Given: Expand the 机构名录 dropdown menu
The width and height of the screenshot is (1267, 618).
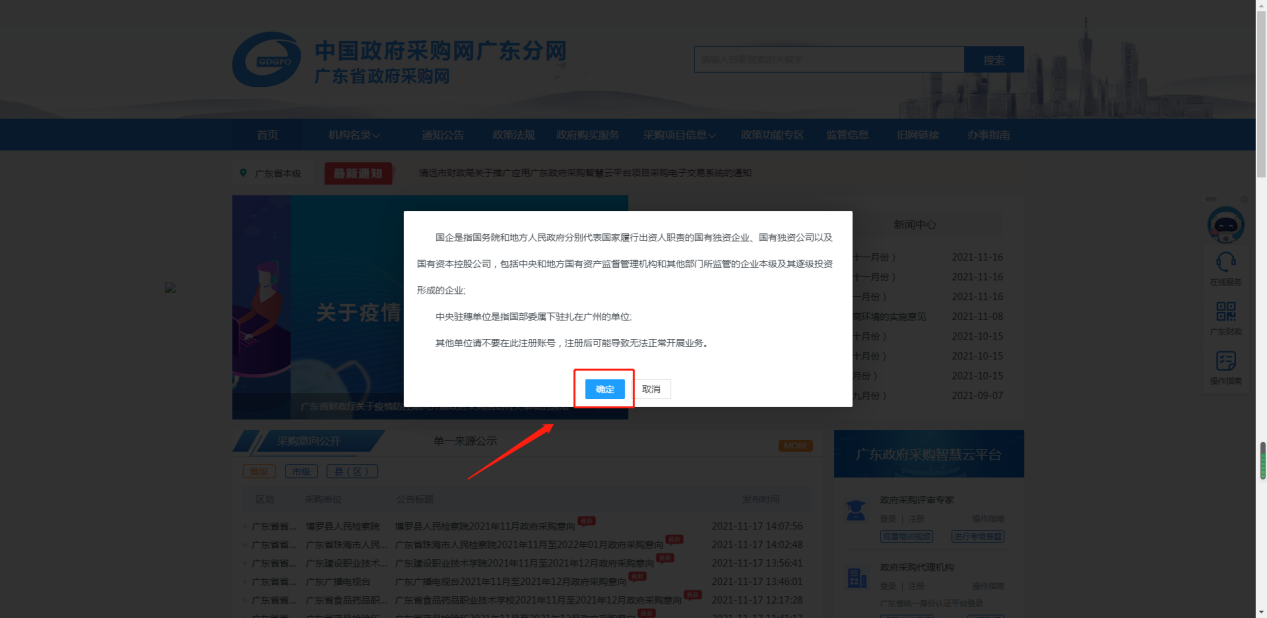Looking at the screenshot, I should 354,135.
